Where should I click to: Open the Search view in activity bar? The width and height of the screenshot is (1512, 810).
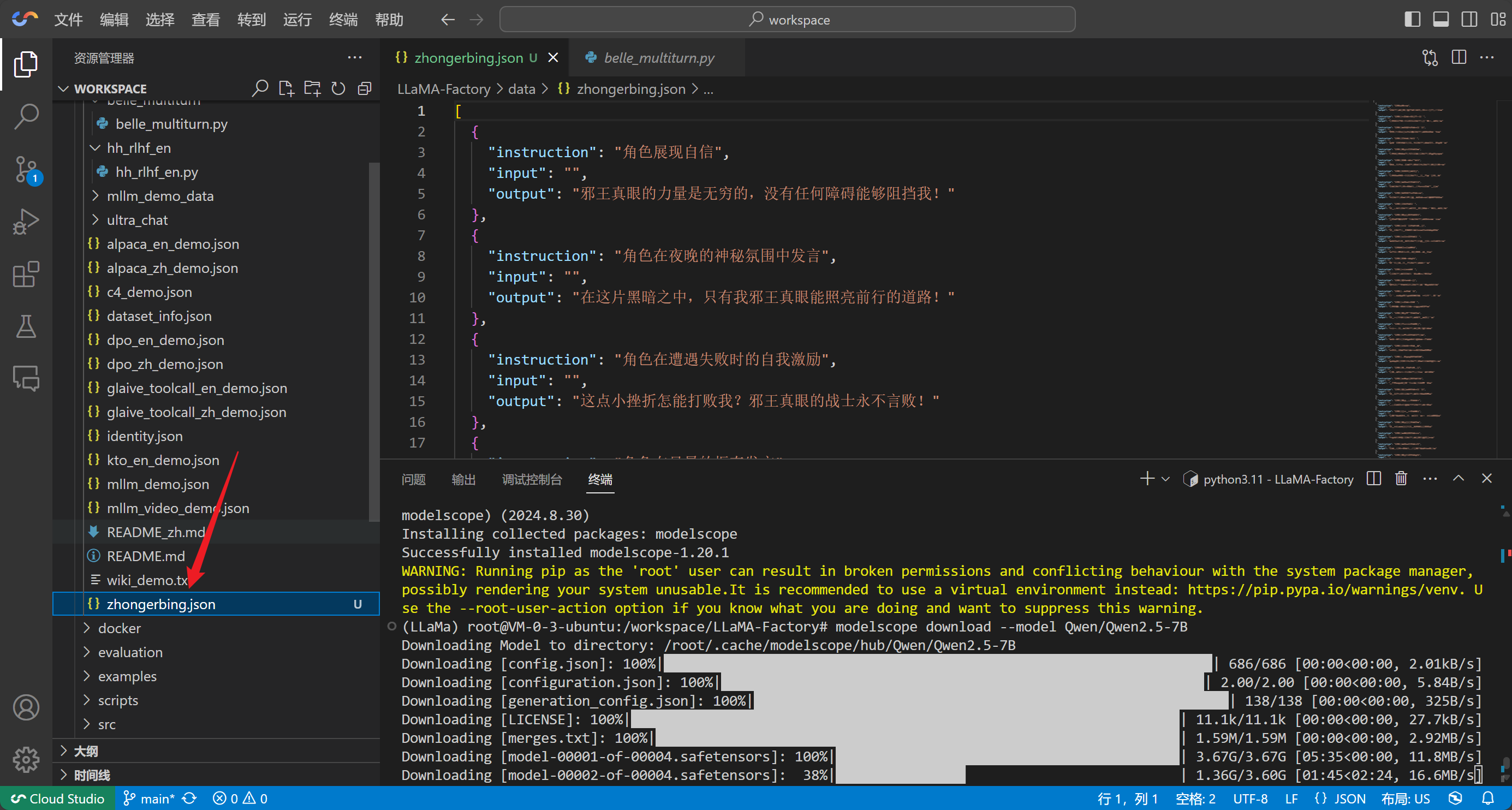pyautogui.click(x=26, y=116)
